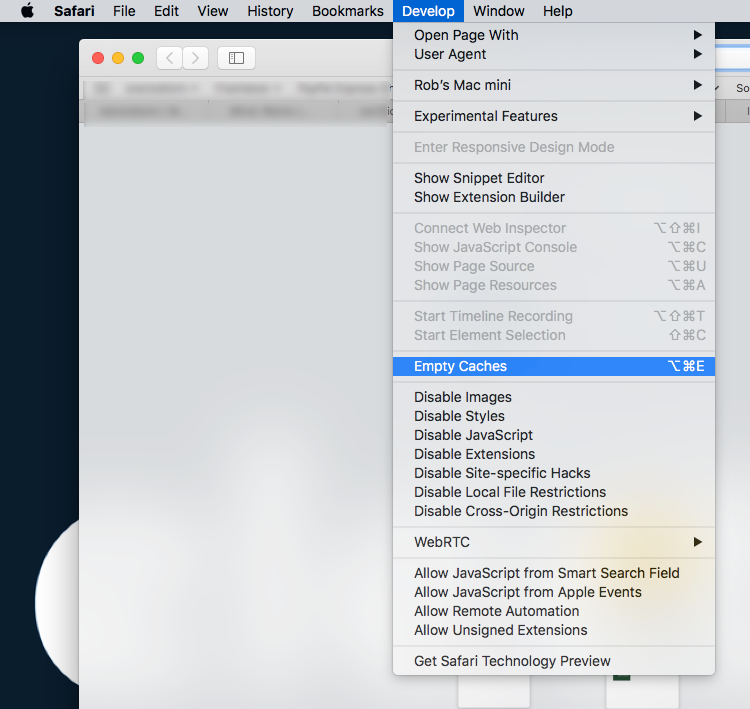750x709 pixels.
Task: Click Show Page Resources item
Action: pos(554,285)
